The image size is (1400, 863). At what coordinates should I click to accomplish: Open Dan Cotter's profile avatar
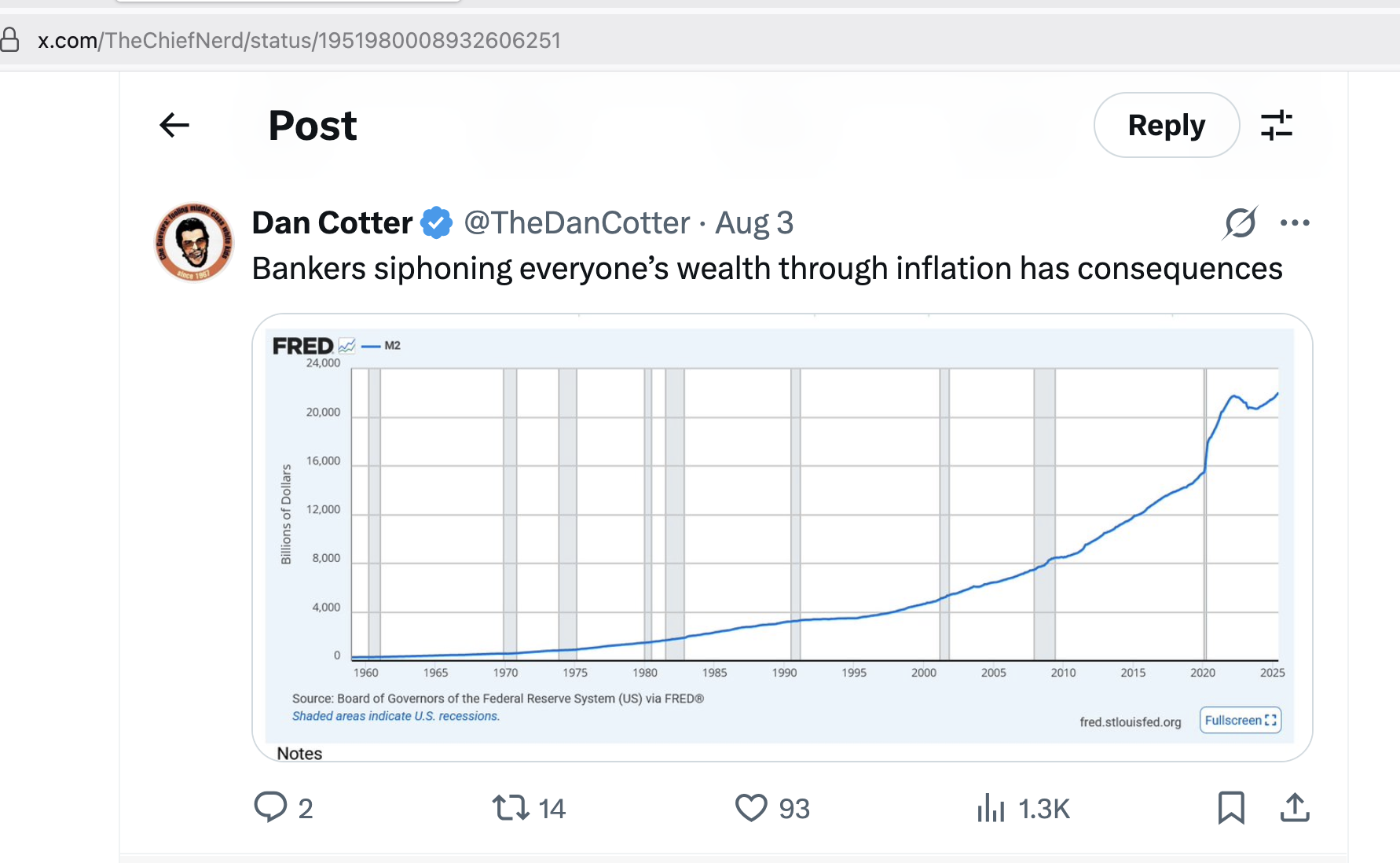pos(193,242)
